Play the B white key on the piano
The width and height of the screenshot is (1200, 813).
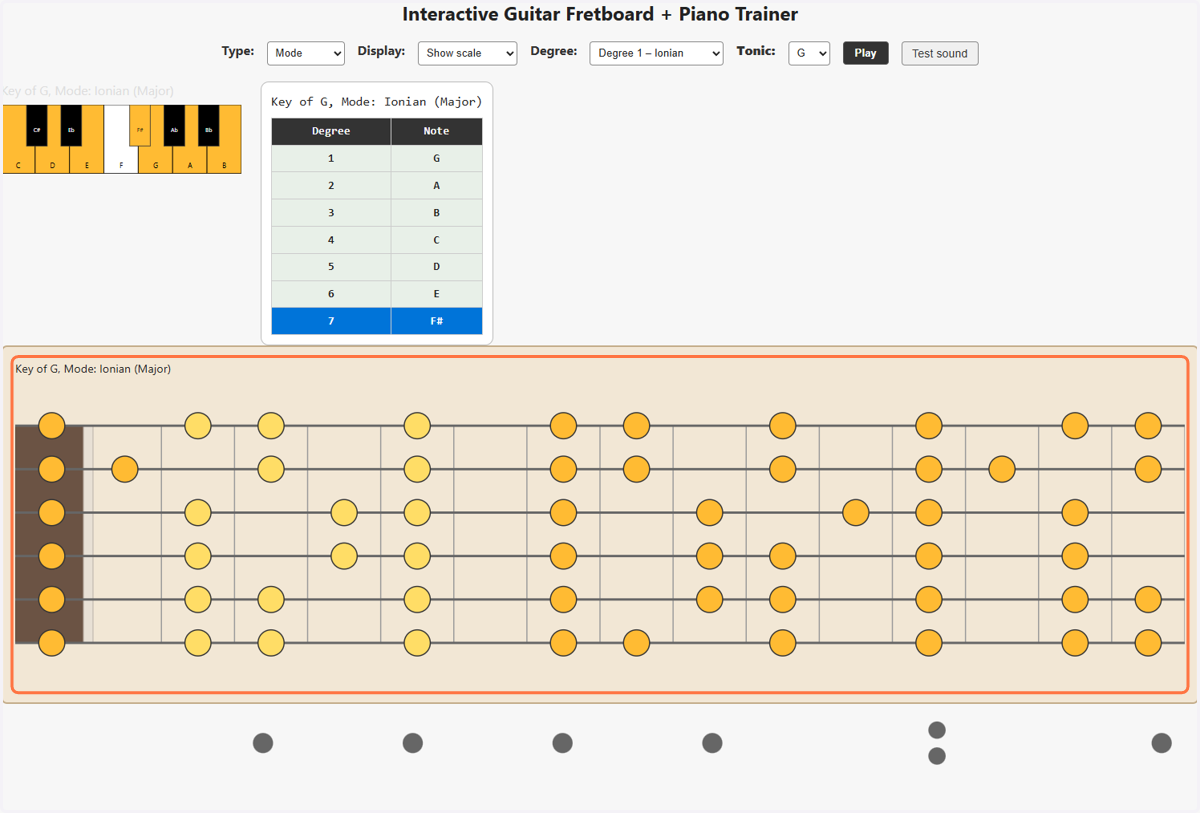pos(224,160)
